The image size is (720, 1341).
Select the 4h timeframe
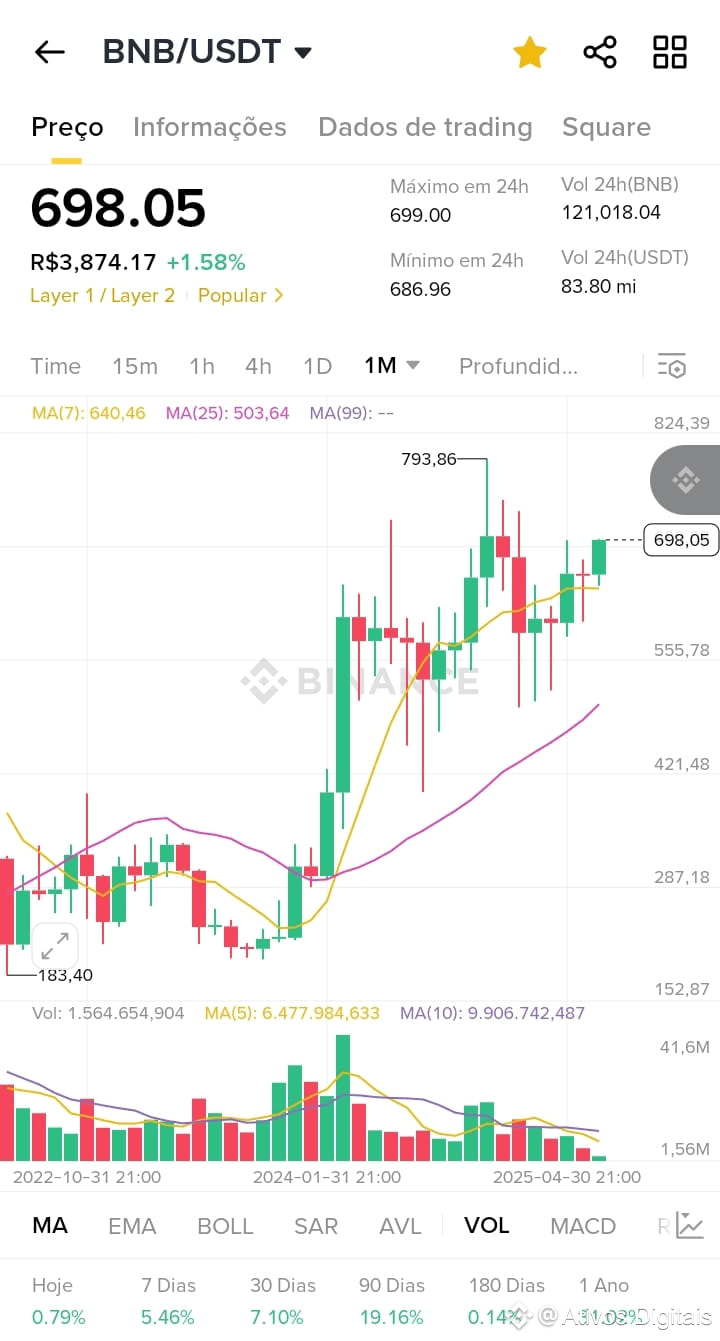coord(258,366)
